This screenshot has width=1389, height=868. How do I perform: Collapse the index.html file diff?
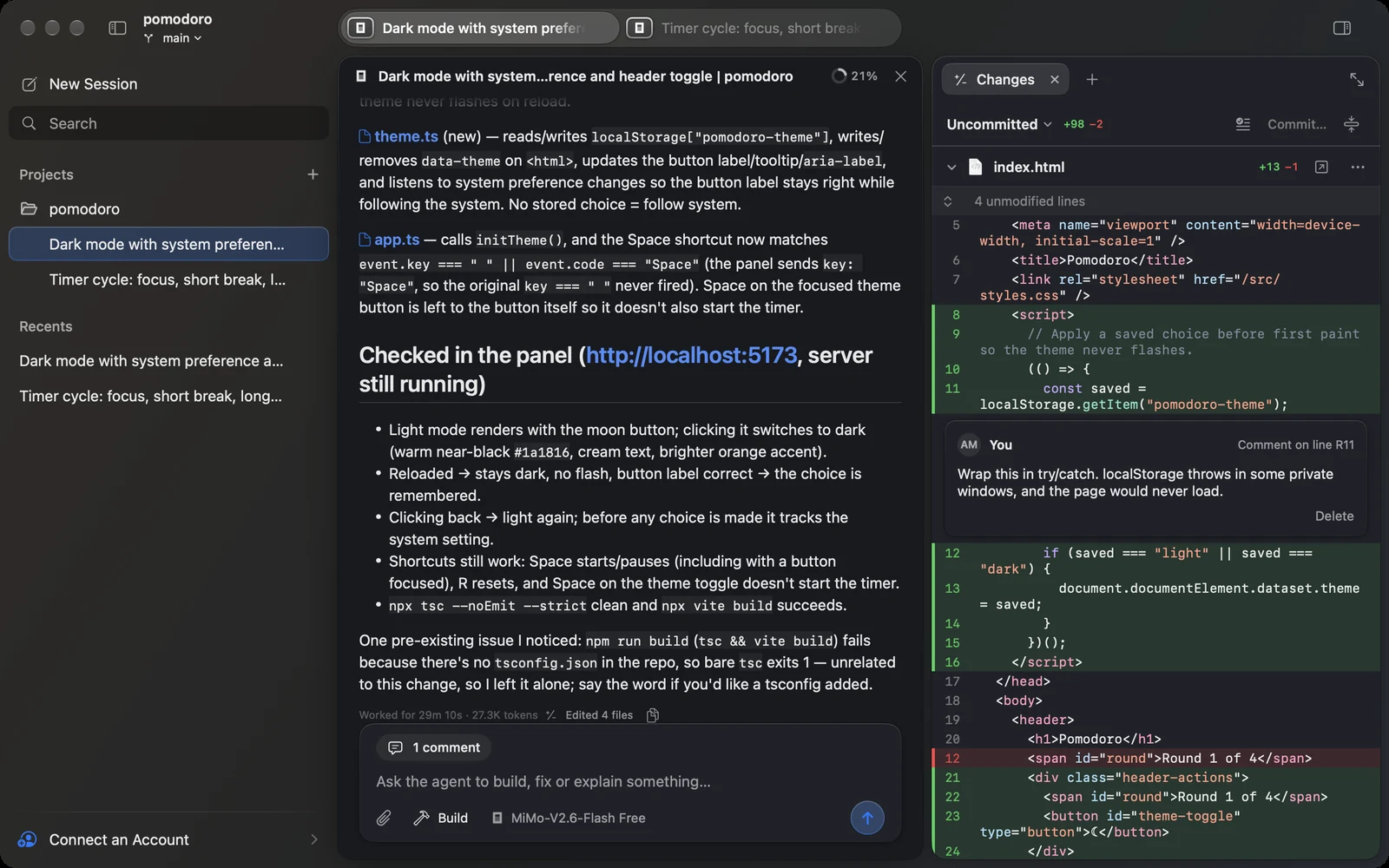pyautogui.click(x=951, y=167)
